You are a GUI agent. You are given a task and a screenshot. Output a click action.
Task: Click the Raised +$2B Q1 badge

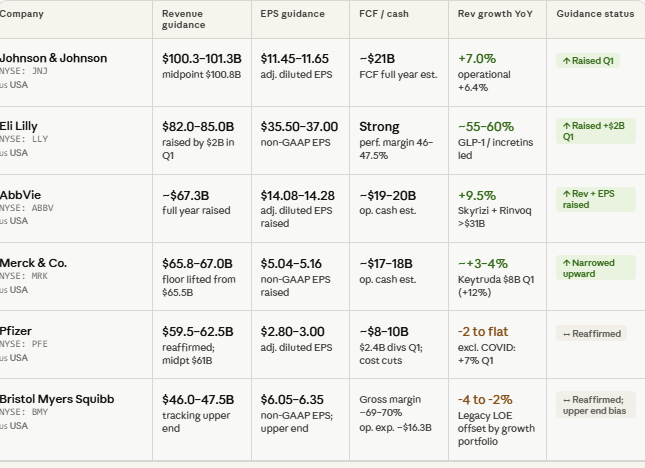click(596, 131)
